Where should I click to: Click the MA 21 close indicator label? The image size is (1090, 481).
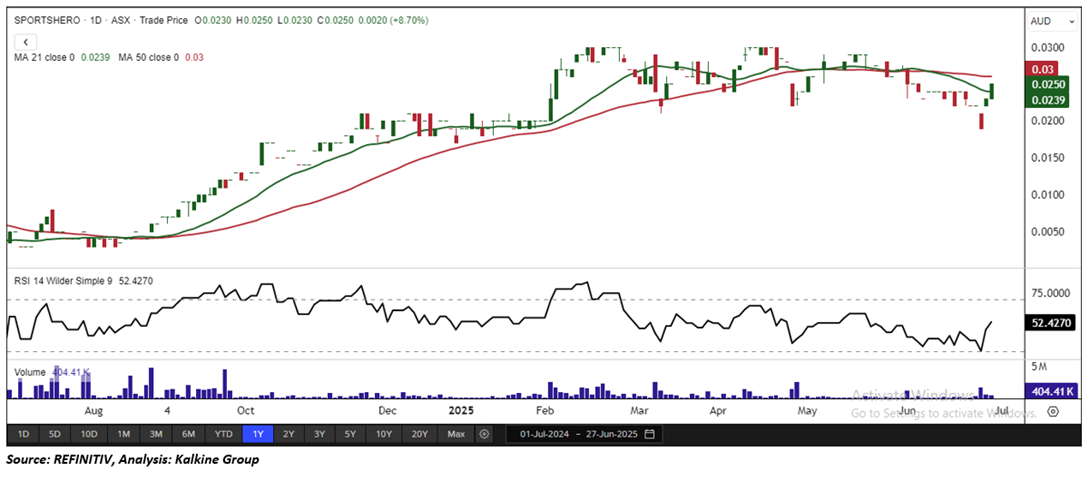click(x=43, y=58)
